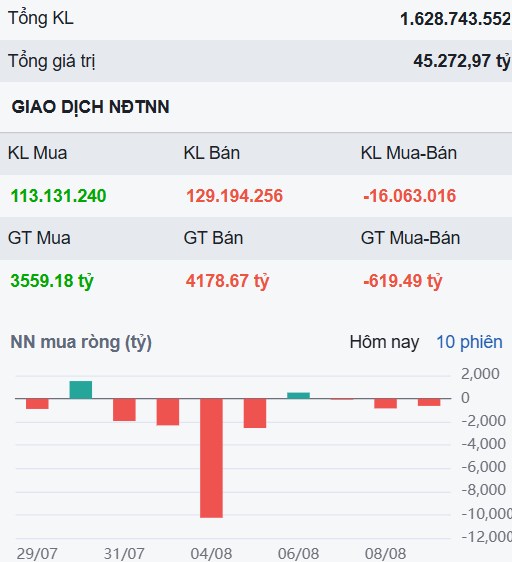This screenshot has width=512, height=562.
Task: Click the GIAO DỊCH NĐTNN heading
Action: coord(90,107)
